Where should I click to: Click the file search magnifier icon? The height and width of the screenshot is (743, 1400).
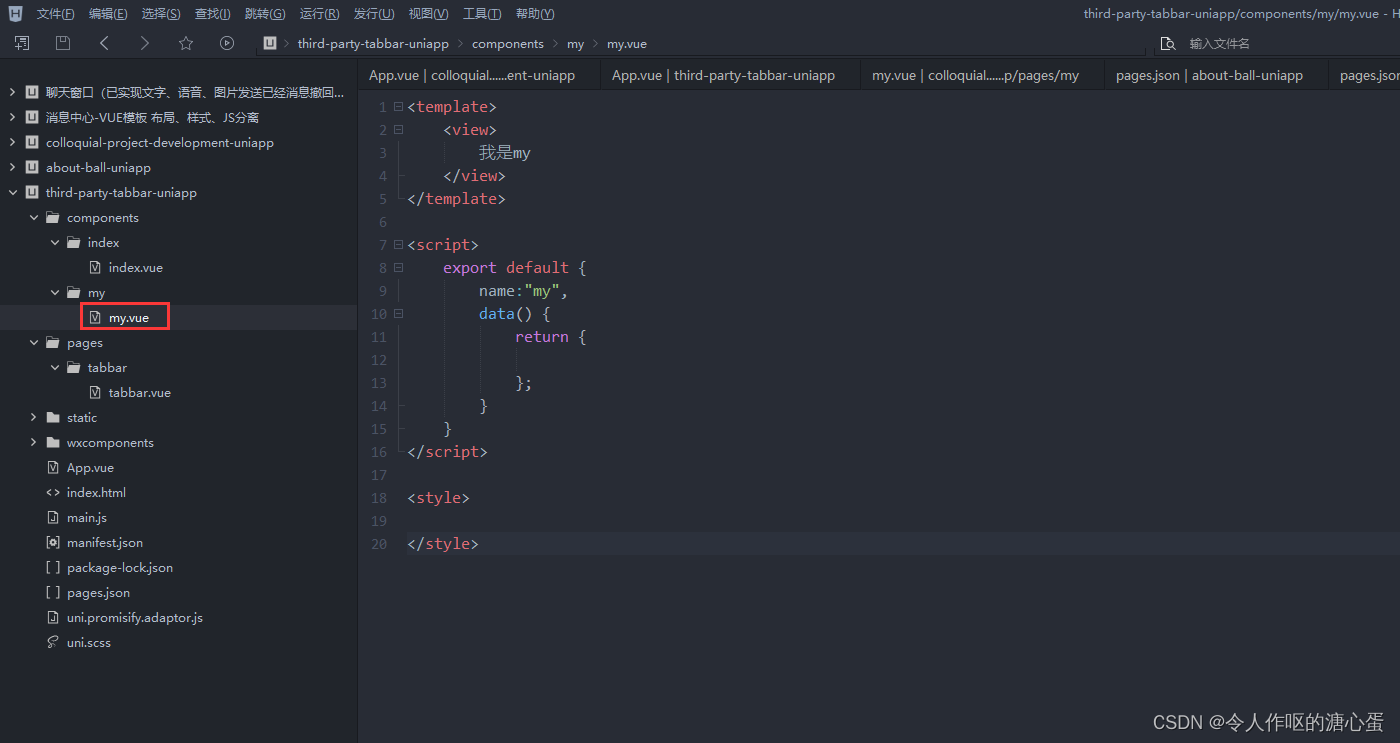tap(1167, 44)
